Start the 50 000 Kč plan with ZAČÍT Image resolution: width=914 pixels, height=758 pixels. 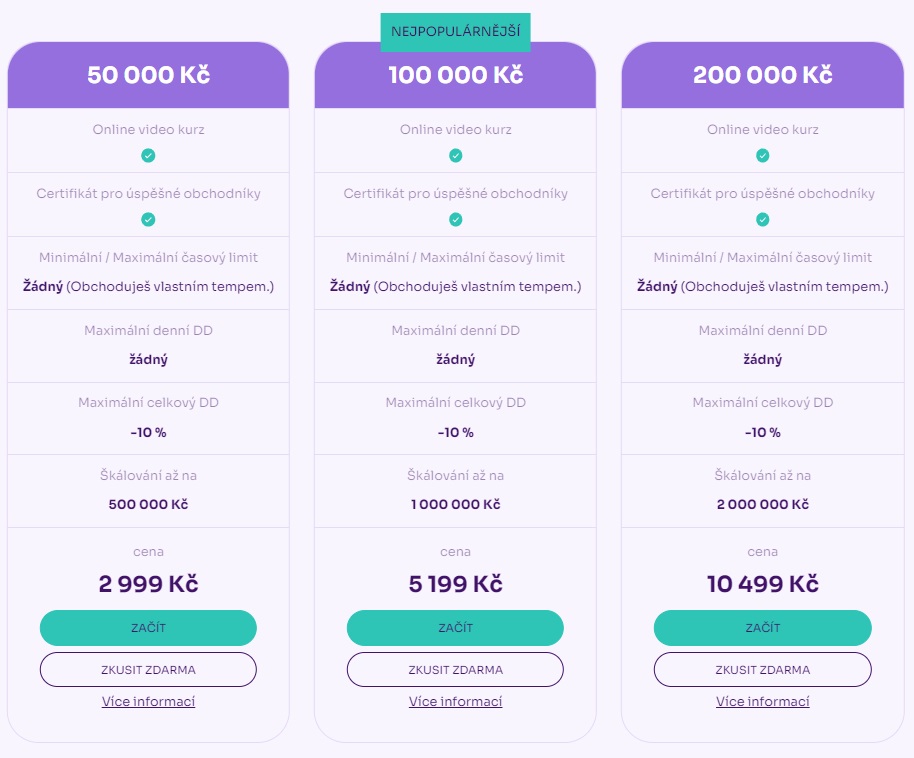pyautogui.click(x=148, y=628)
